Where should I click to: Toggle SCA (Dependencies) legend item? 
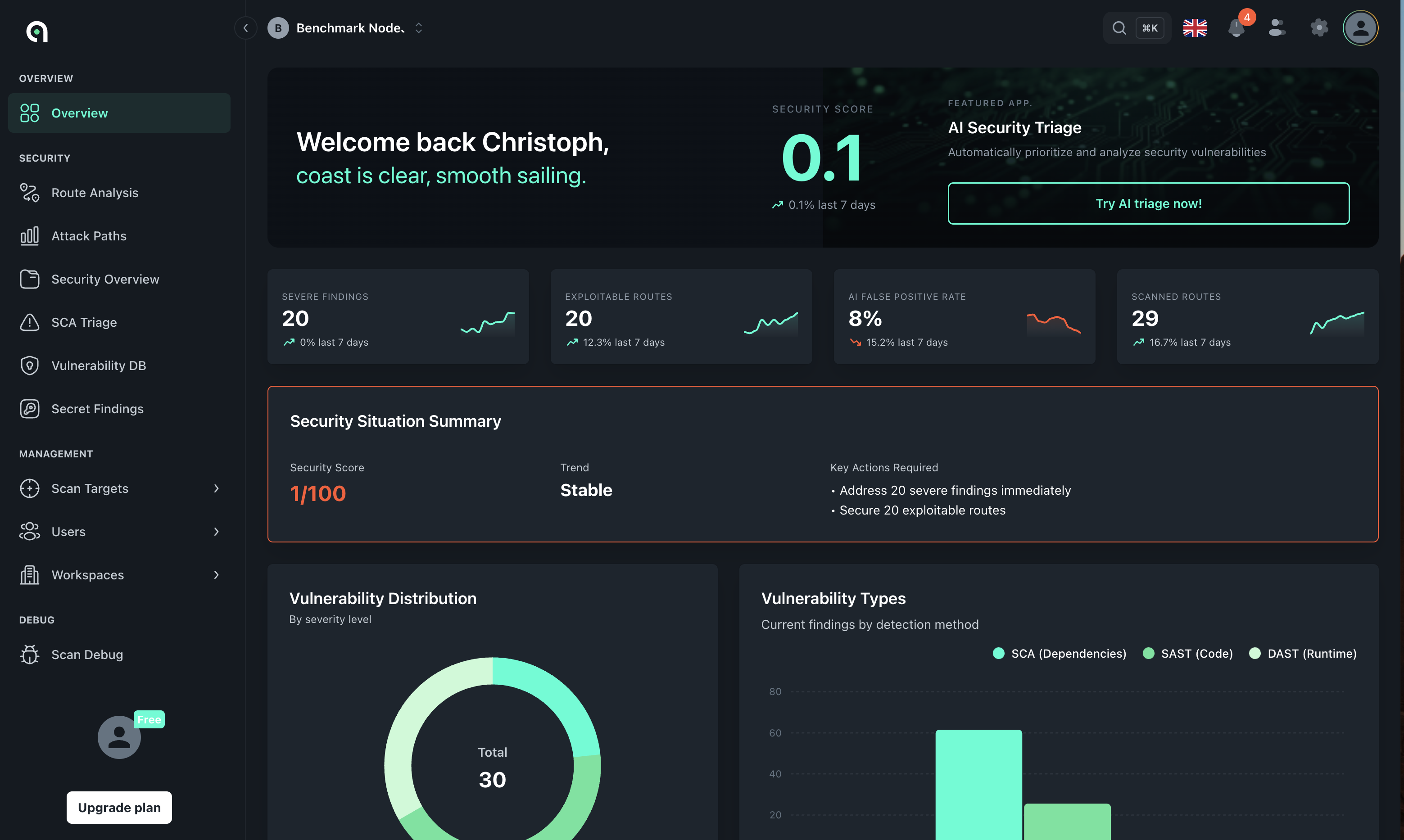point(1060,654)
